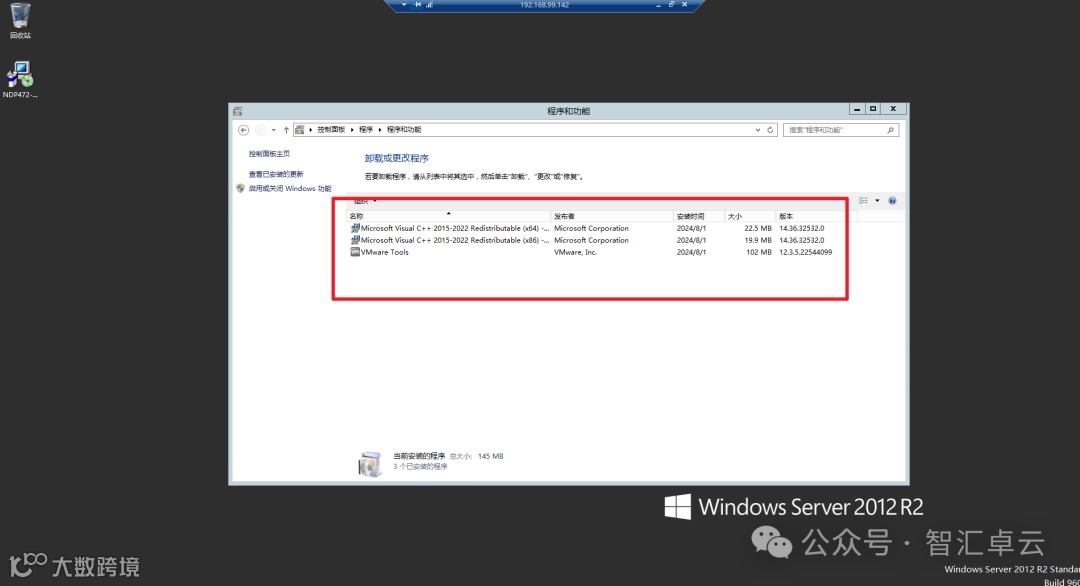The width and height of the screenshot is (1080, 586).
Task: Expand the address bar history dropdown
Action: [x=758, y=129]
